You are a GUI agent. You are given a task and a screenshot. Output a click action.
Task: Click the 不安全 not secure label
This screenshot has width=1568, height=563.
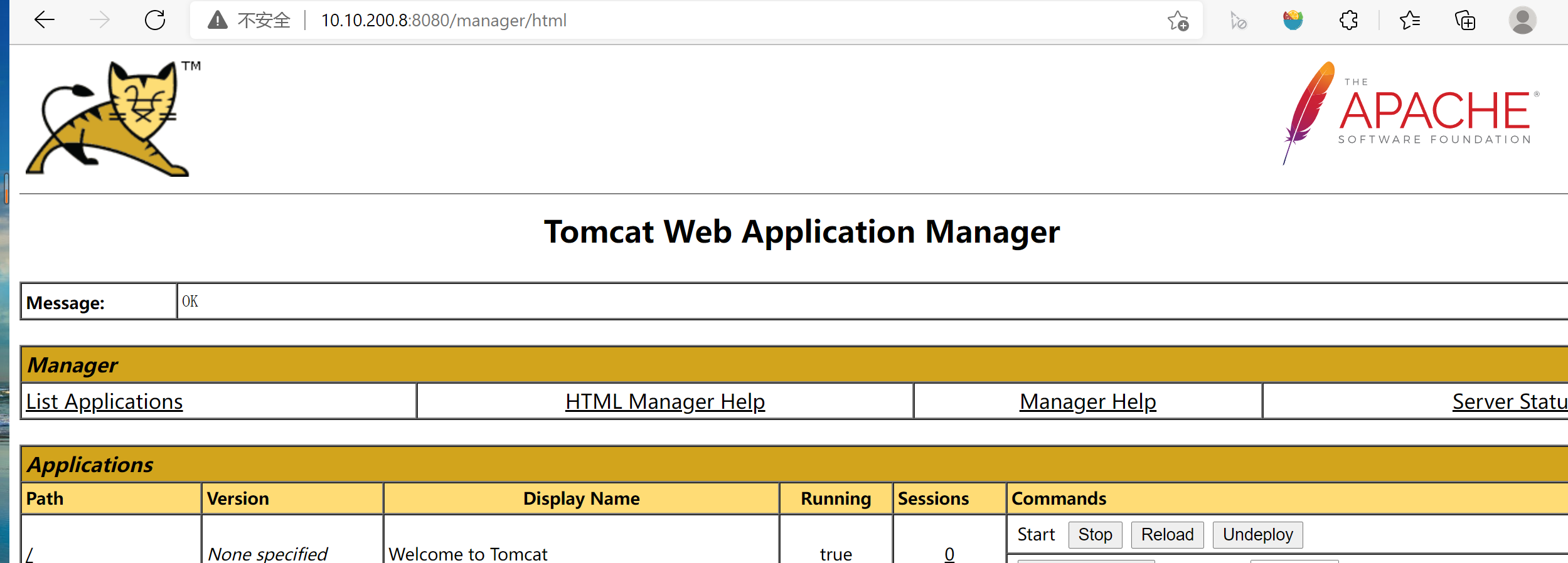click(264, 21)
